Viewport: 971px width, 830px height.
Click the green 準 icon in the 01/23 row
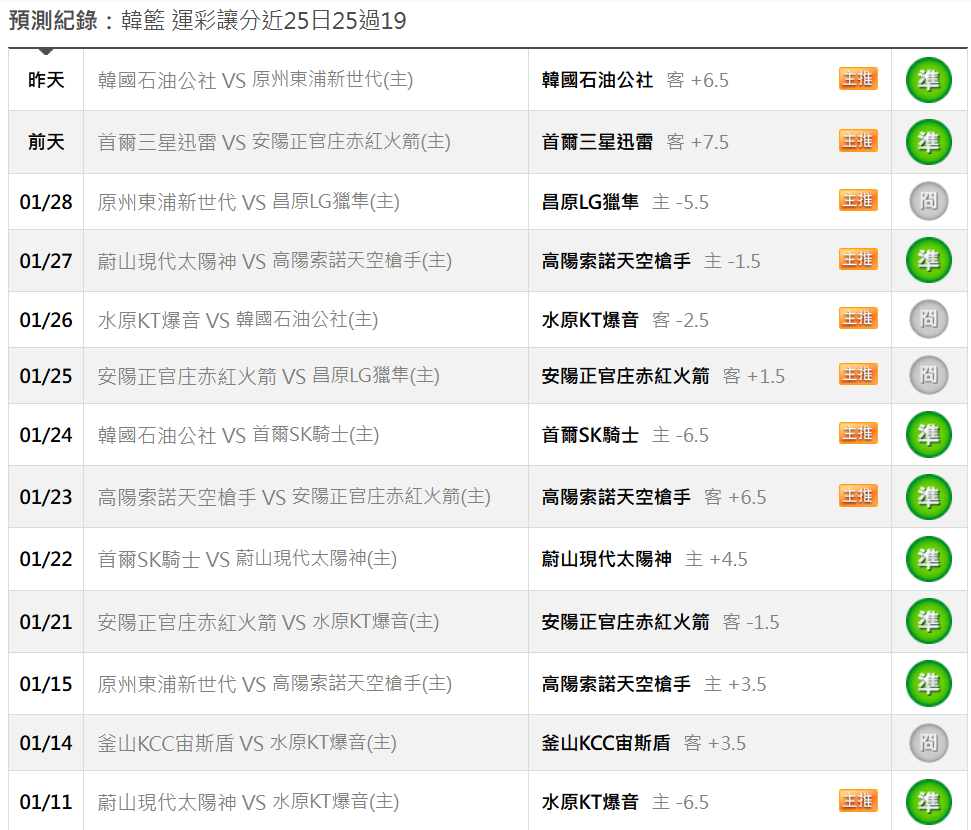click(928, 497)
